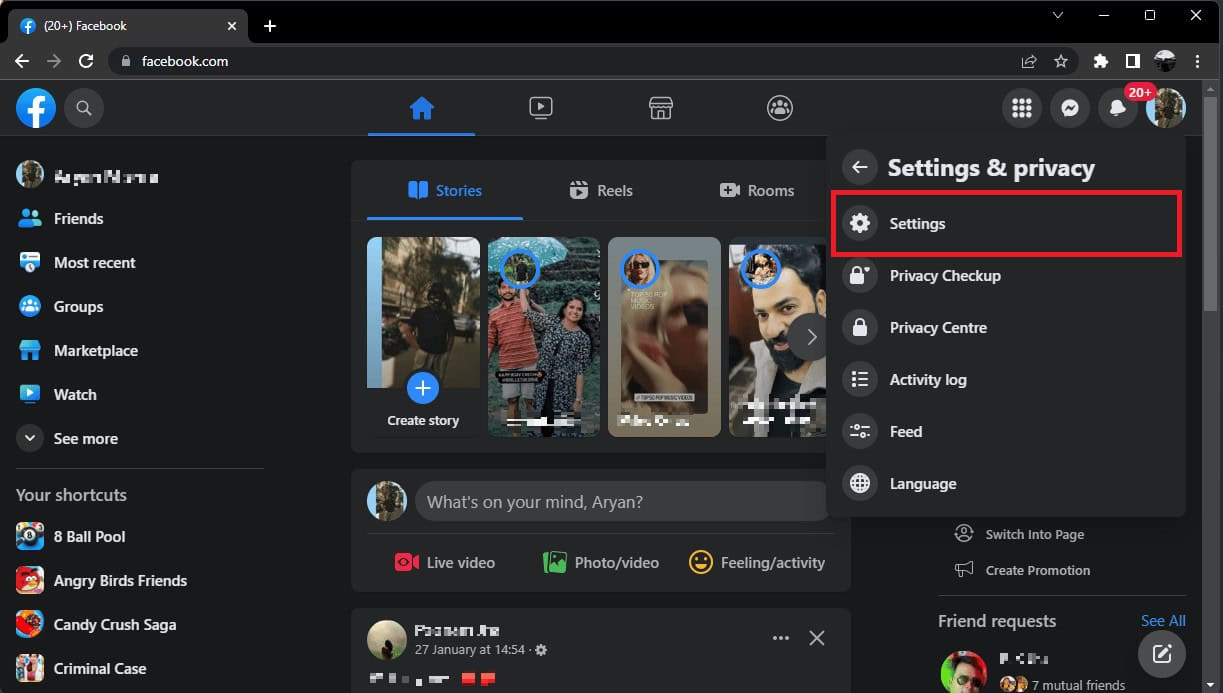Open the post settings gear icon
The image size is (1223, 693).
coord(541,650)
